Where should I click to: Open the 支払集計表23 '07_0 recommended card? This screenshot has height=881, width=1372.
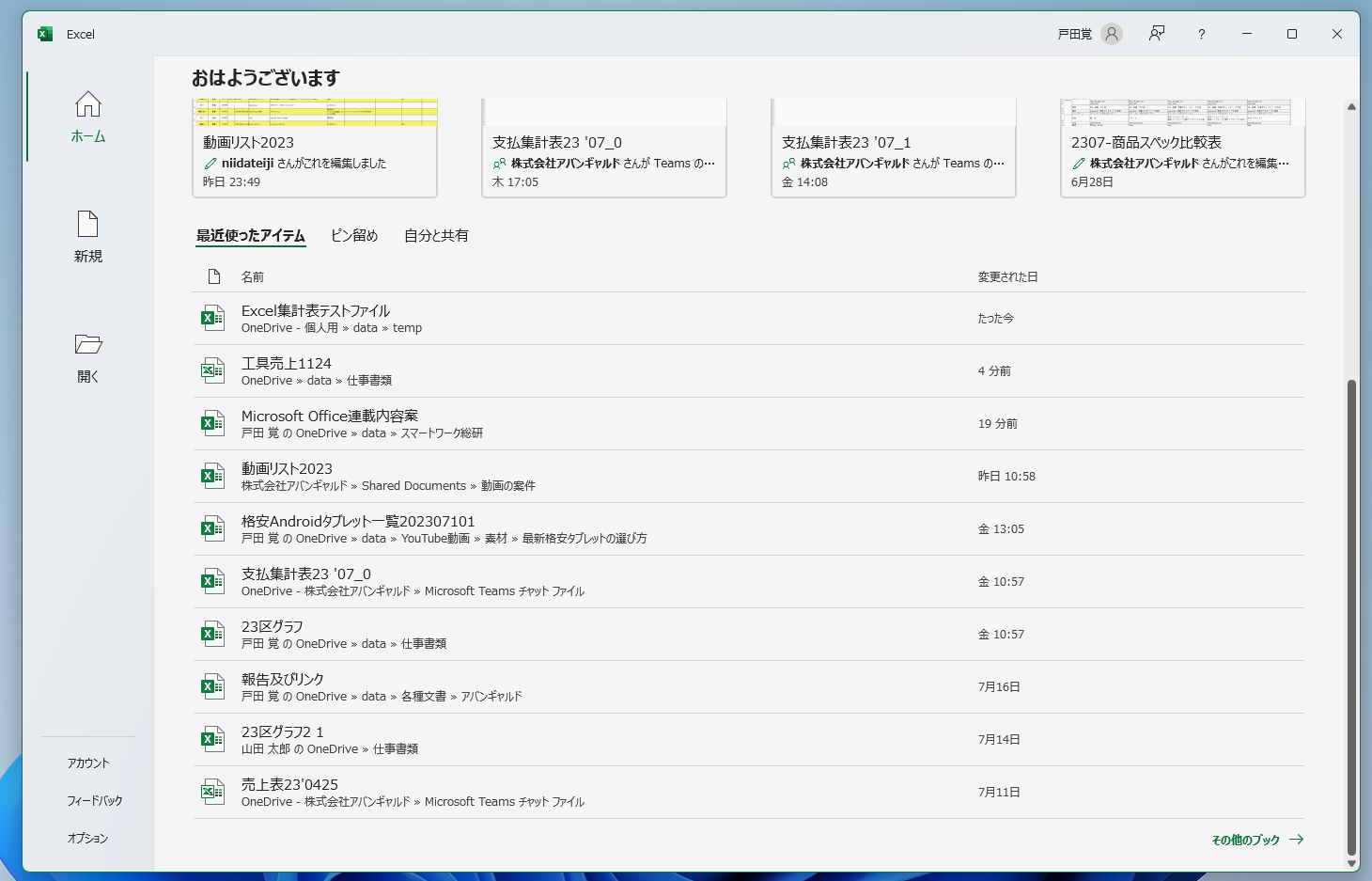[x=604, y=148]
